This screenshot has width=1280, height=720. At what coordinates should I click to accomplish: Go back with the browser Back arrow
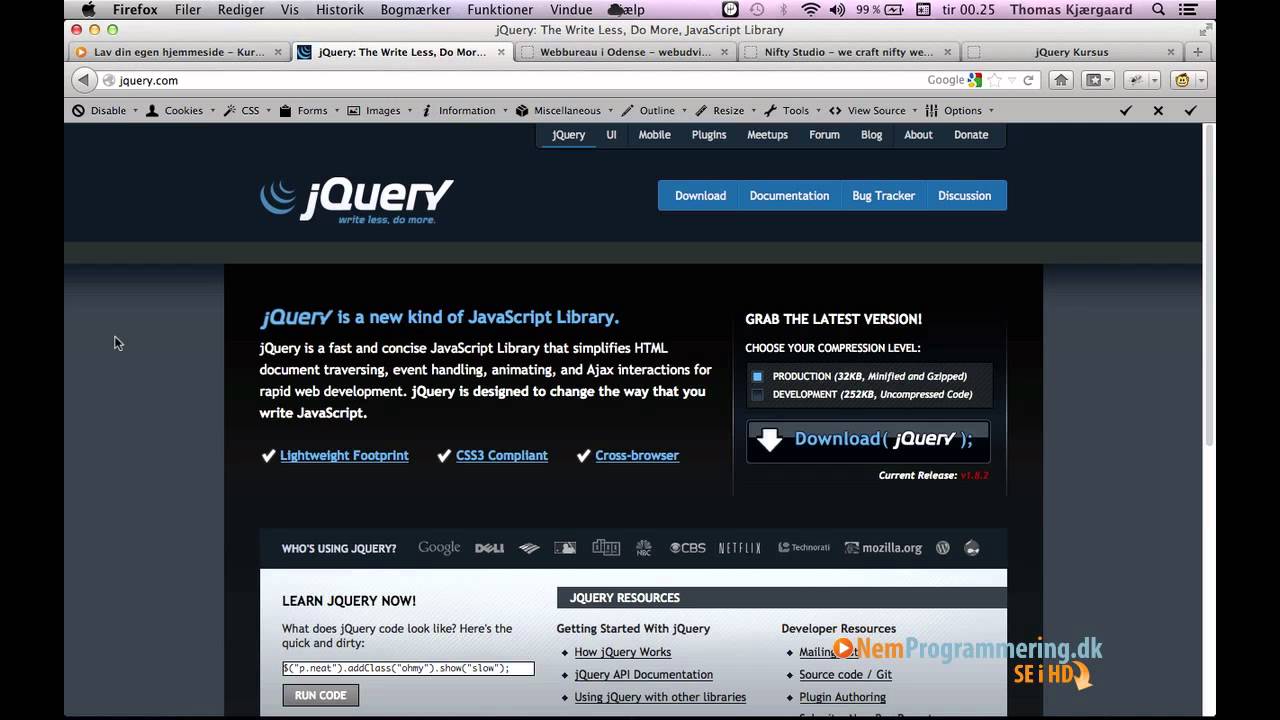tap(84, 80)
